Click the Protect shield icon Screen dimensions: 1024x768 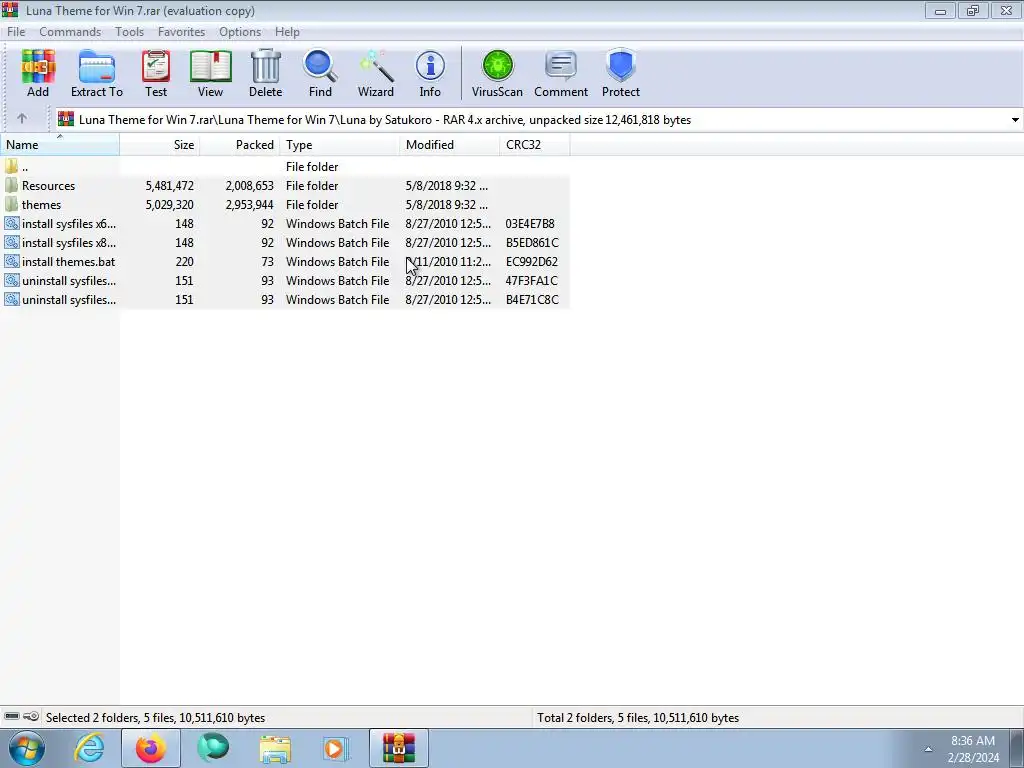tap(620, 73)
